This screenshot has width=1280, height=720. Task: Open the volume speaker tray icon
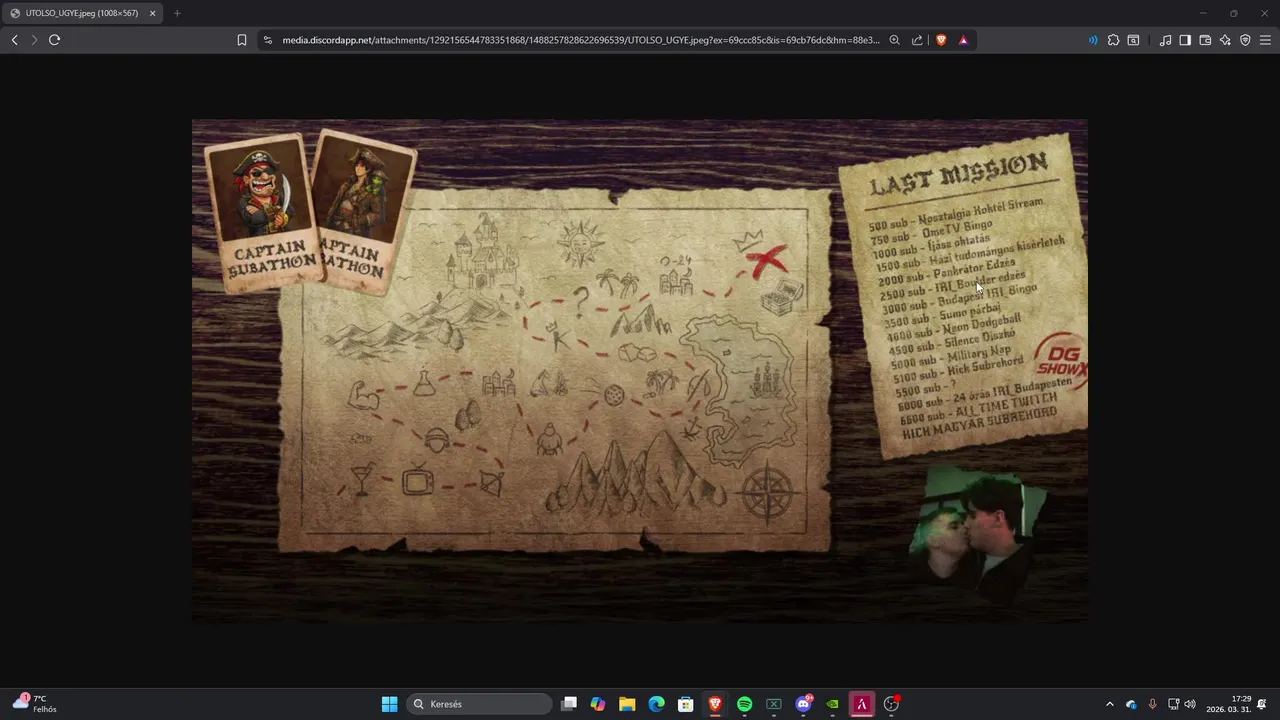1190,704
